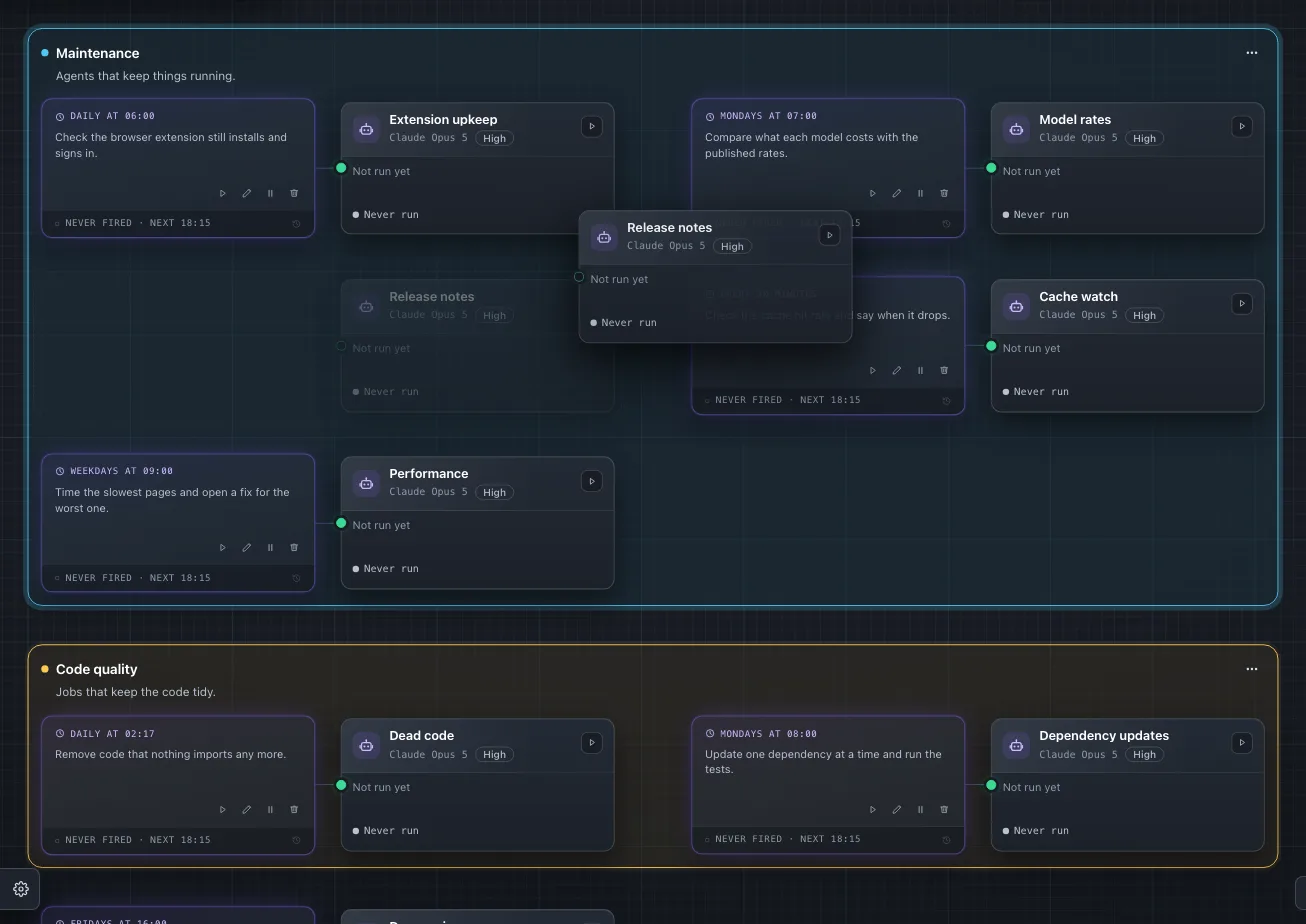Screen dimensions: 1306x924
Task: Delete the Daily at 02:17 trigger
Action: click(x=294, y=809)
